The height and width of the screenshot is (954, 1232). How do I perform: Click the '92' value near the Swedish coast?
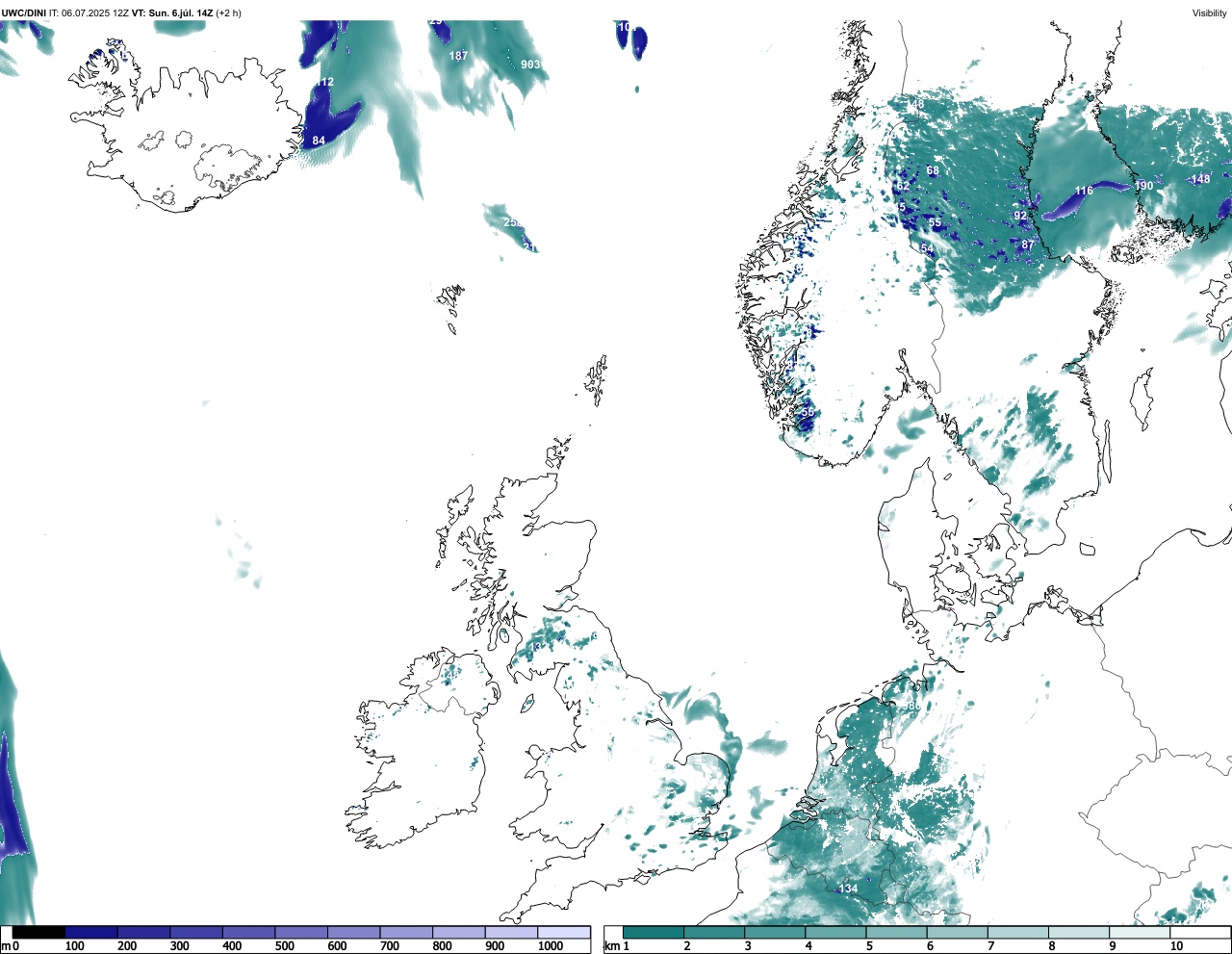[x=1019, y=216]
